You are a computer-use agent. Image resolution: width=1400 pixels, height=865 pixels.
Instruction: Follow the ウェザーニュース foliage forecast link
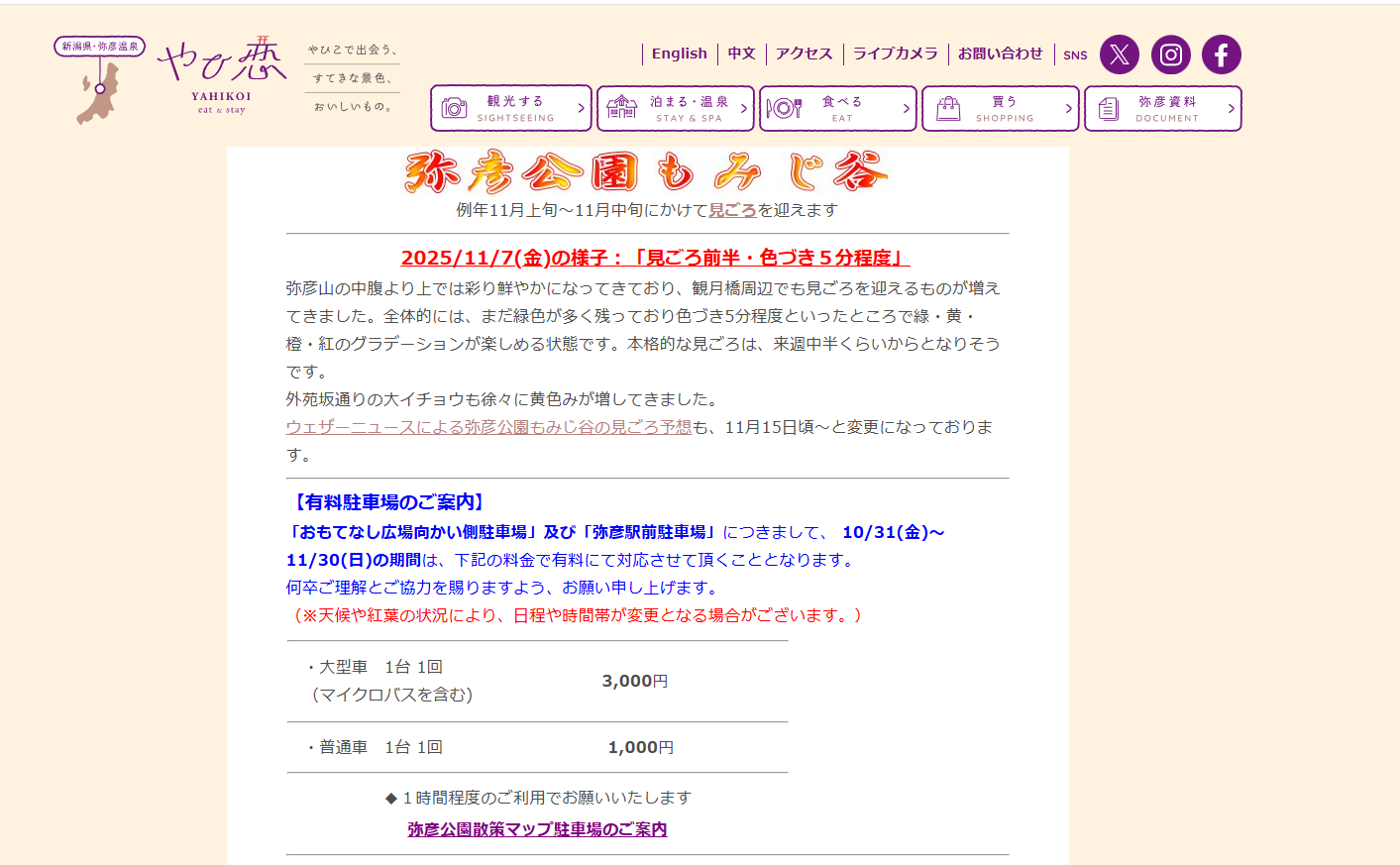(x=488, y=427)
